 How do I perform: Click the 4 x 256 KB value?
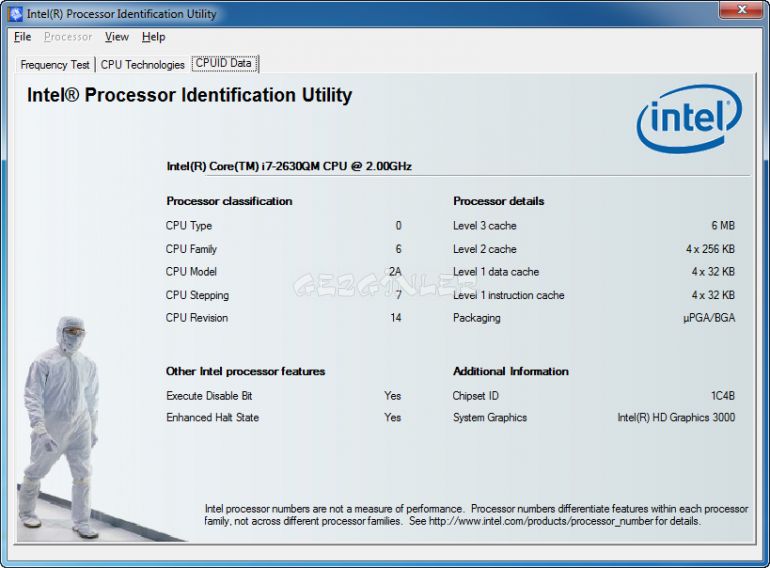(x=710, y=249)
